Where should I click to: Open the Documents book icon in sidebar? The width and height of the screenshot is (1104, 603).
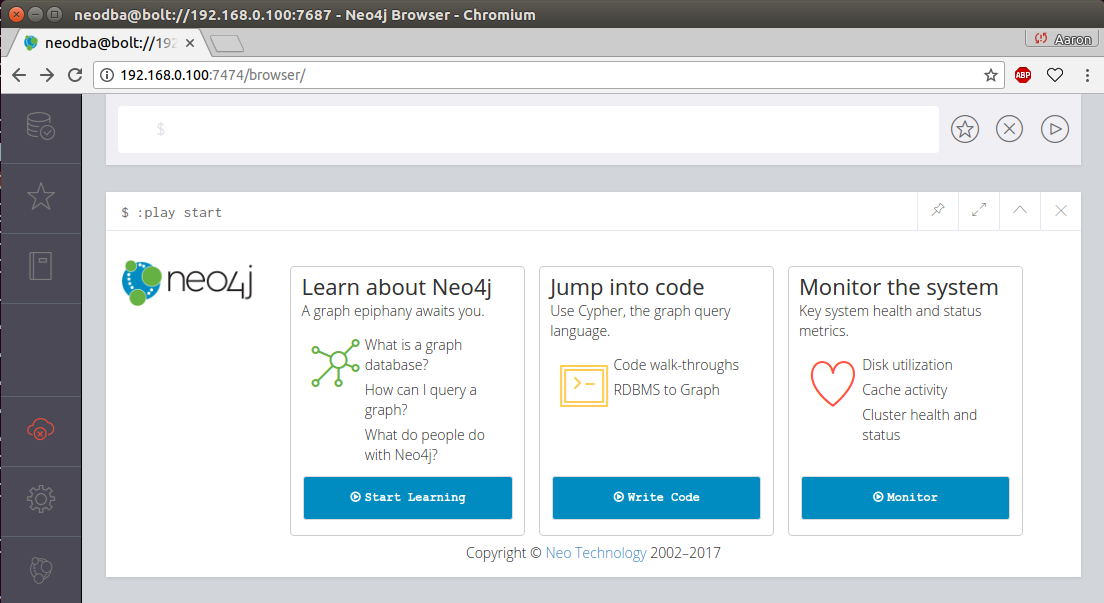click(40, 266)
